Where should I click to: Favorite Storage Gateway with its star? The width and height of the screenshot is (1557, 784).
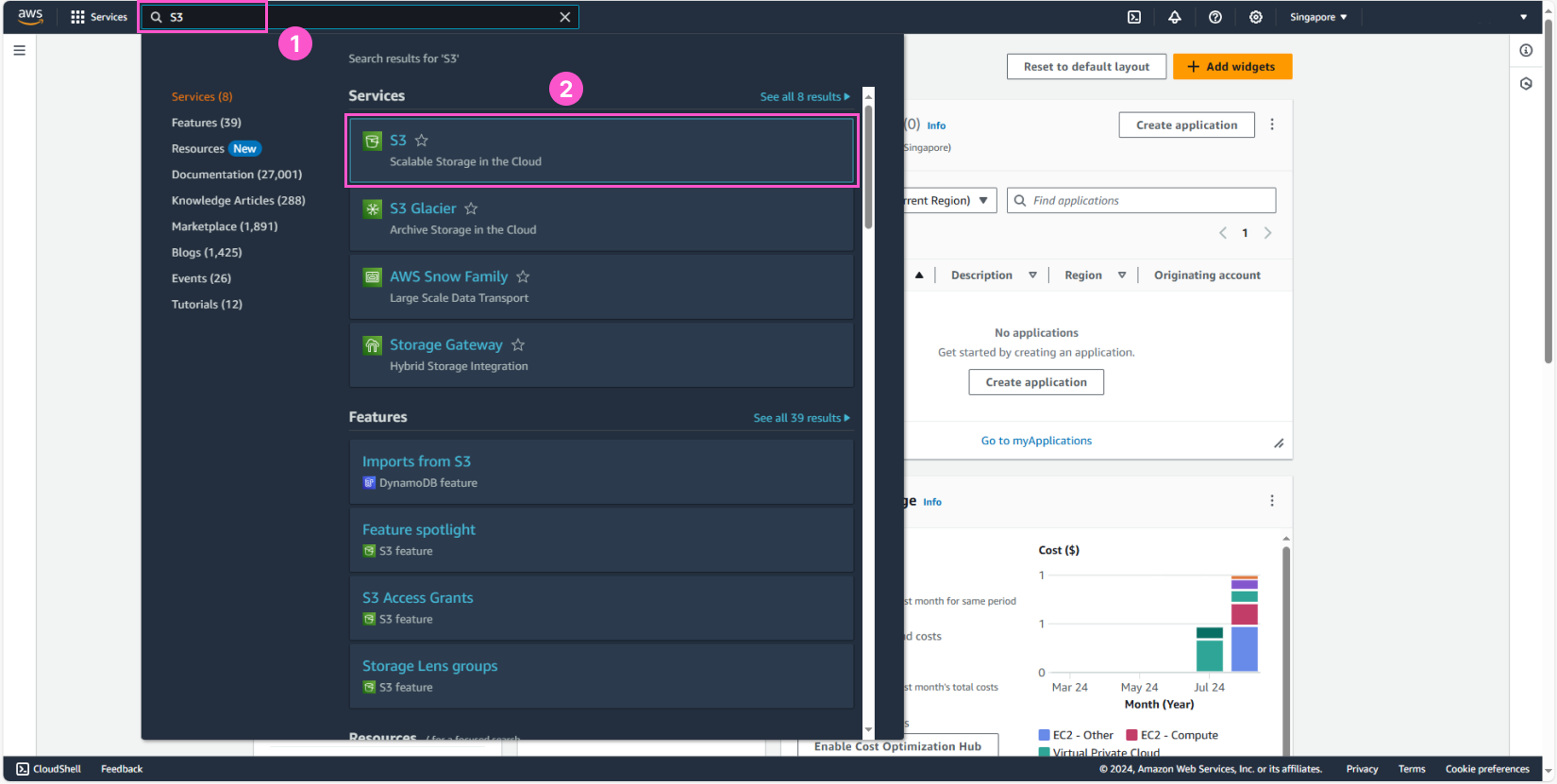point(518,345)
